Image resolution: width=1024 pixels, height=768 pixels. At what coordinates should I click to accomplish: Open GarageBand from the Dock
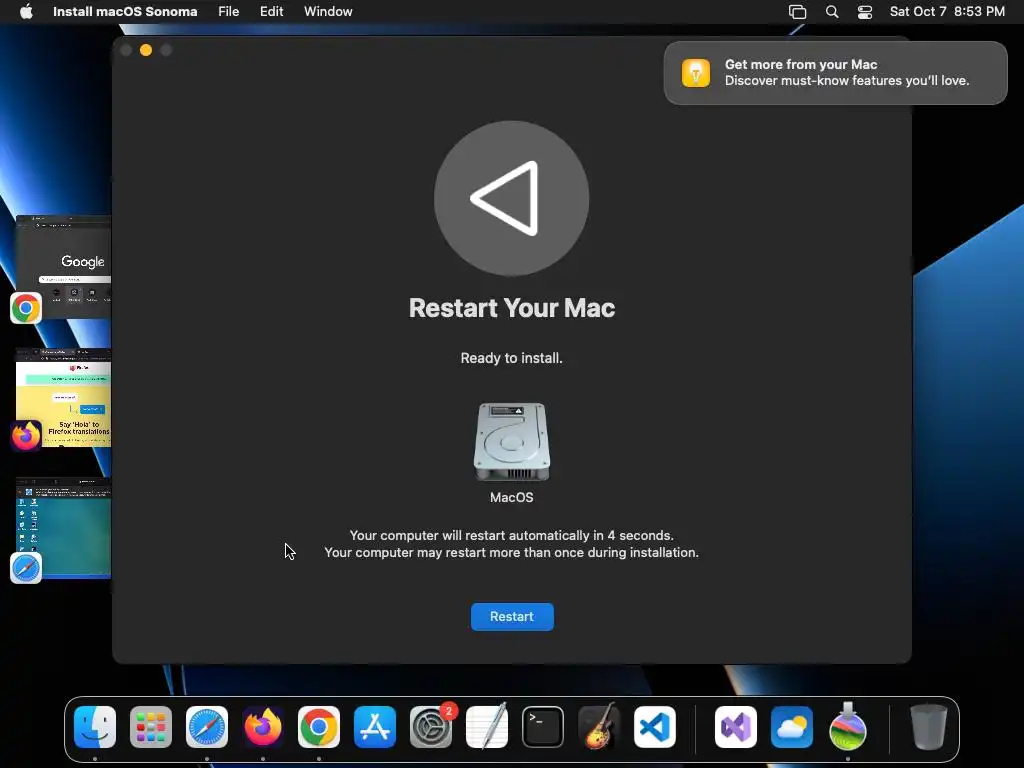click(x=599, y=726)
